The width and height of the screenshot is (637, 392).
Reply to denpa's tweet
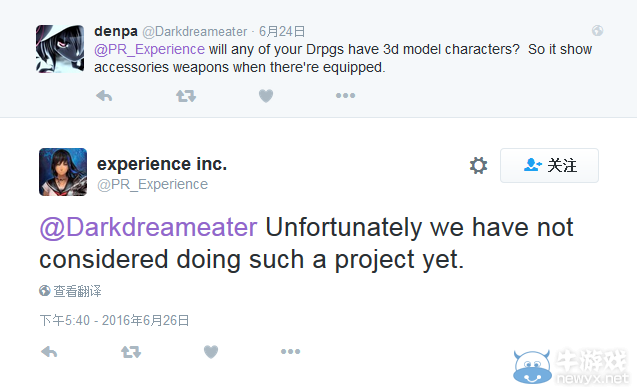(x=104, y=96)
